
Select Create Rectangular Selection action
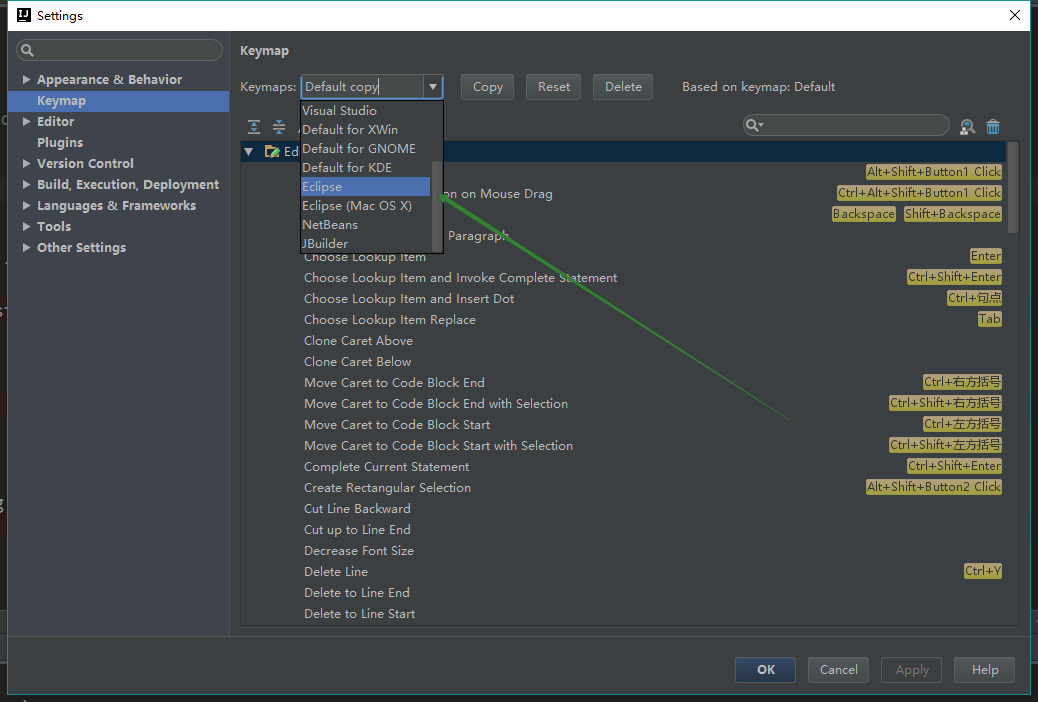[387, 487]
